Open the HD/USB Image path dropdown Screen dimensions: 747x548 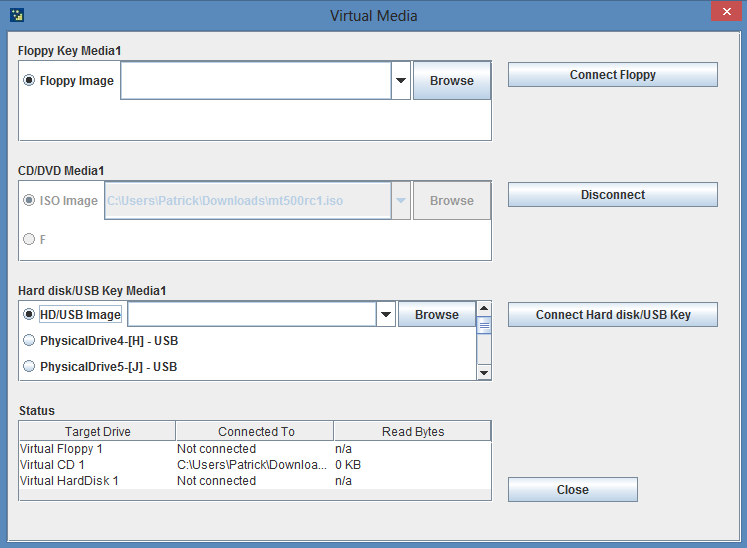pyautogui.click(x=386, y=315)
